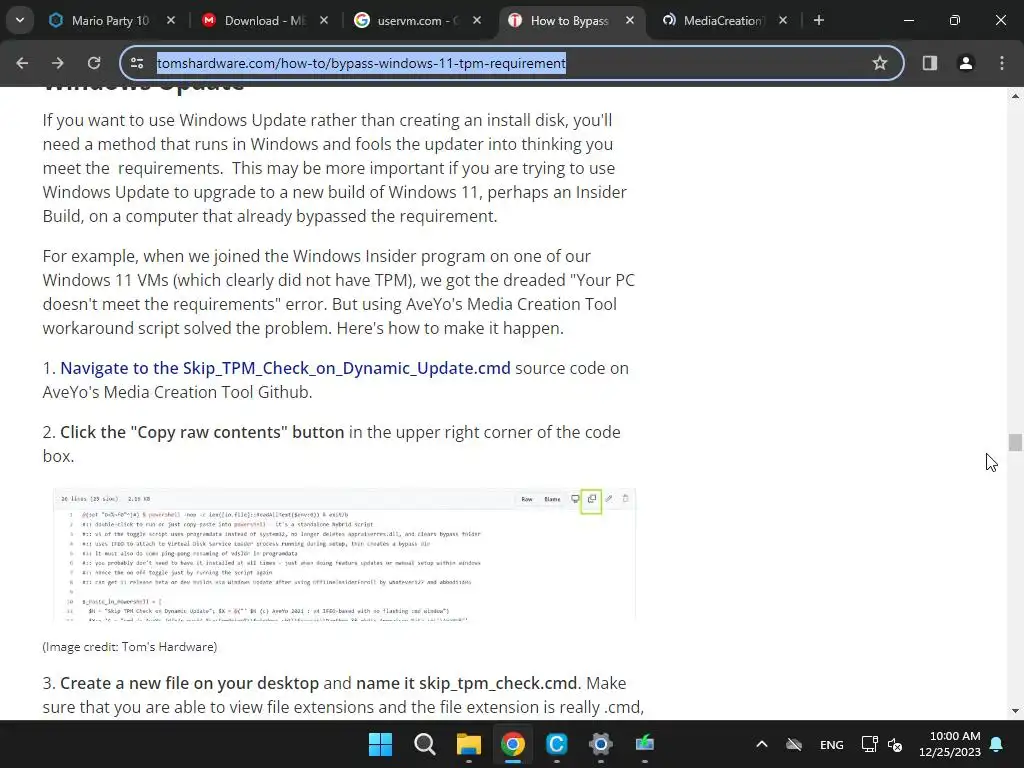Click the scrollbar down arrow
Screen dimensions: 1024x768
(1014, 711)
